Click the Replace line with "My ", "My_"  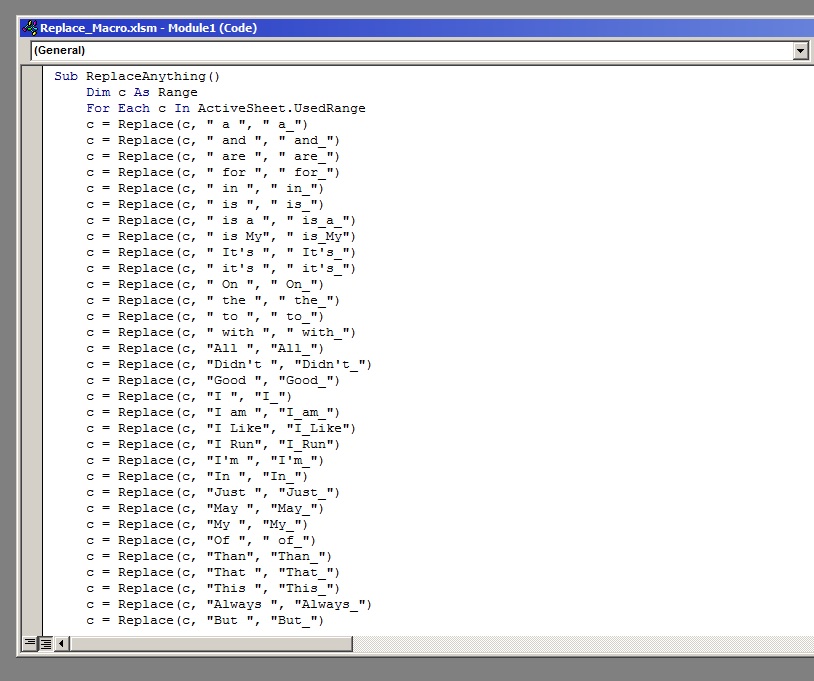click(197, 525)
